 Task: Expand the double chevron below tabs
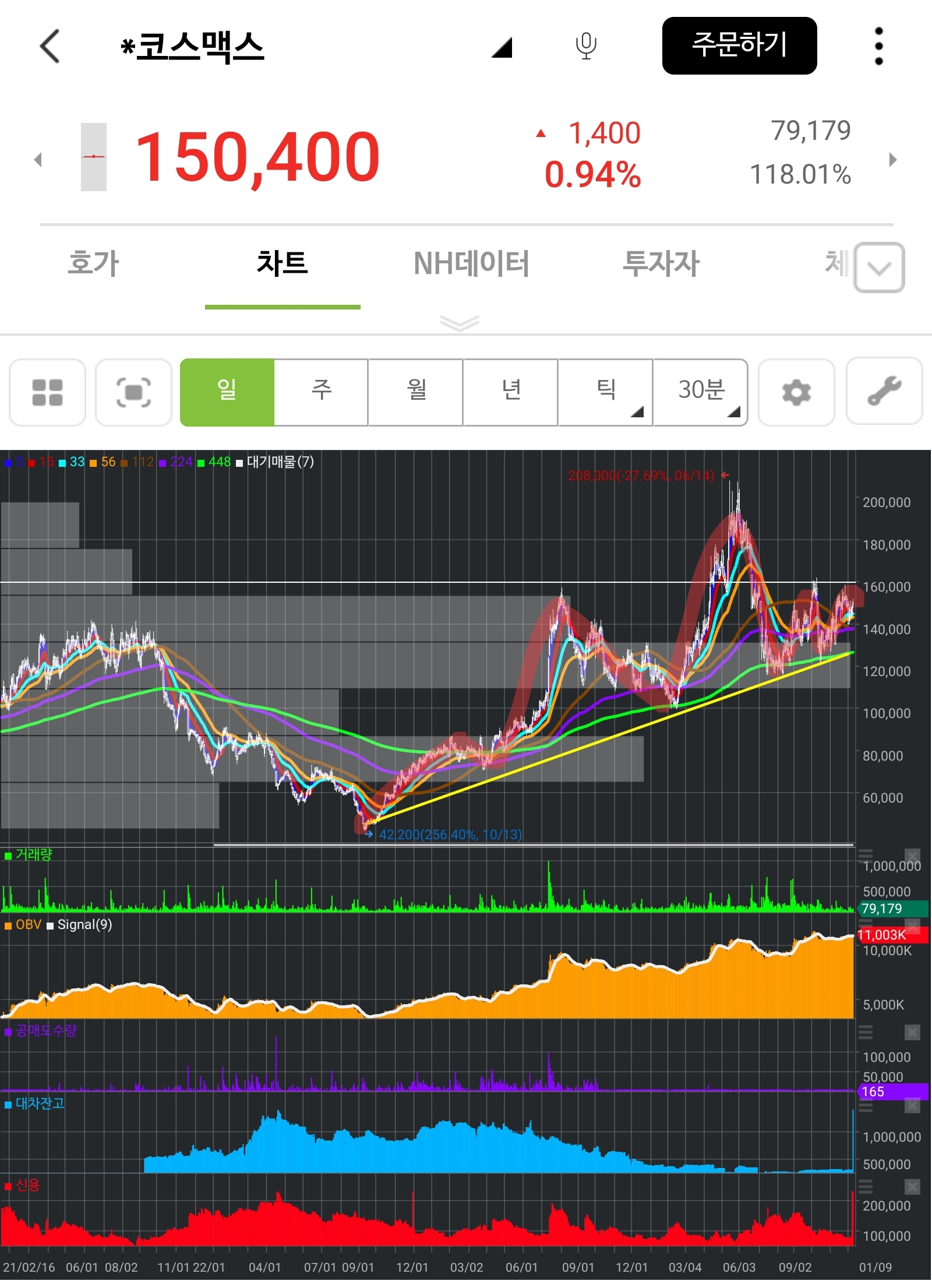[x=460, y=322]
